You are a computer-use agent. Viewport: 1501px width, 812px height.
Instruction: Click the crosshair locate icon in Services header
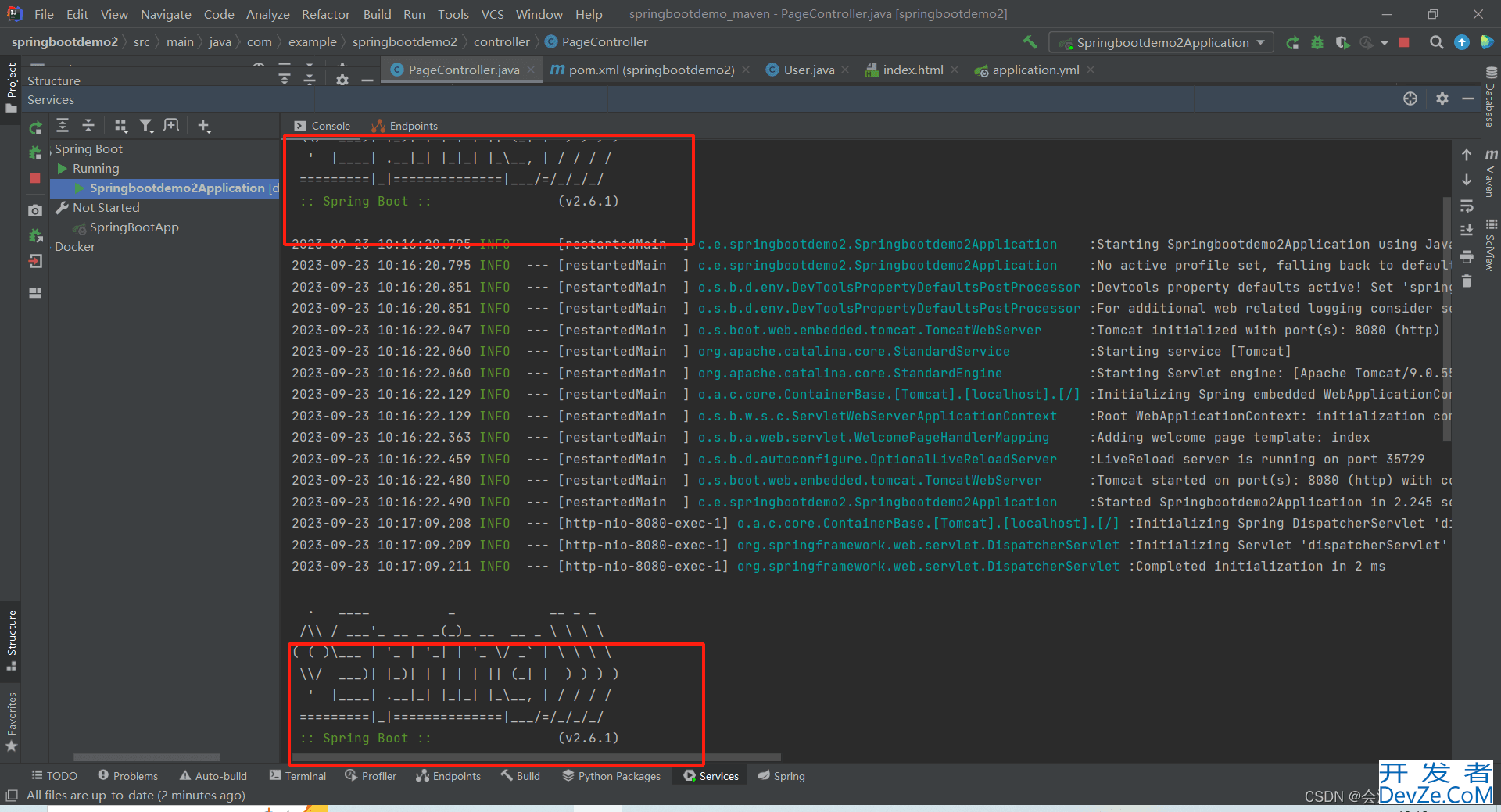point(1410,98)
